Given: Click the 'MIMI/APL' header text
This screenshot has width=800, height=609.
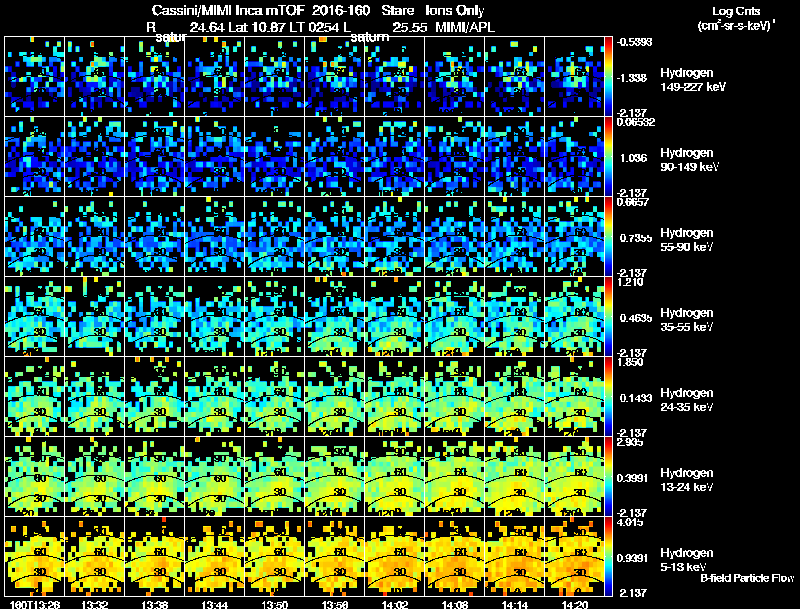Looking at the screenshot, I should click(x=464, y=27).
